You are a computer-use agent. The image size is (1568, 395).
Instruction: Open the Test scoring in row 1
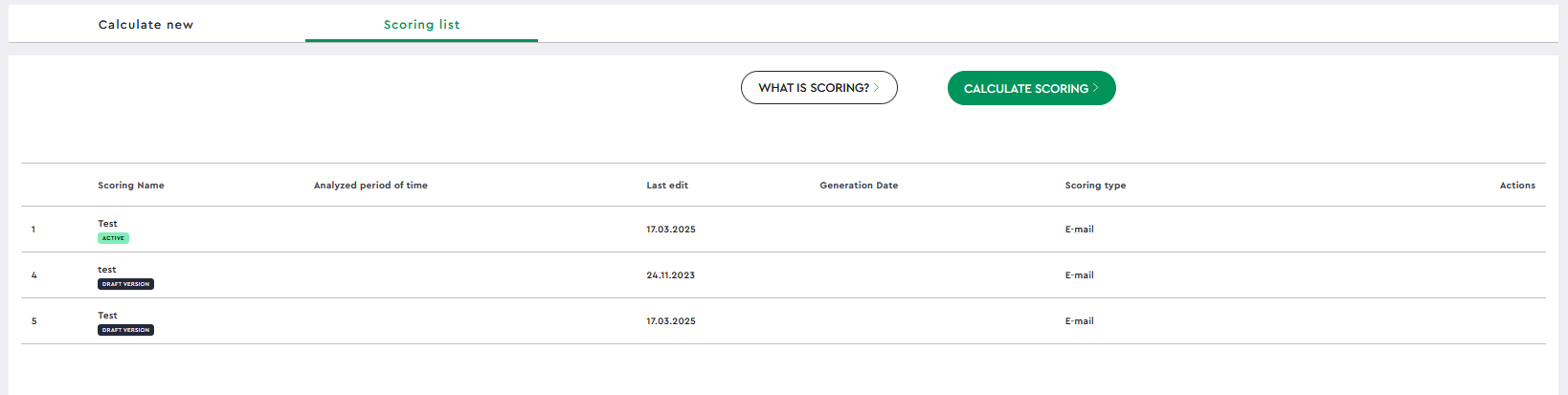coord(107,224)
